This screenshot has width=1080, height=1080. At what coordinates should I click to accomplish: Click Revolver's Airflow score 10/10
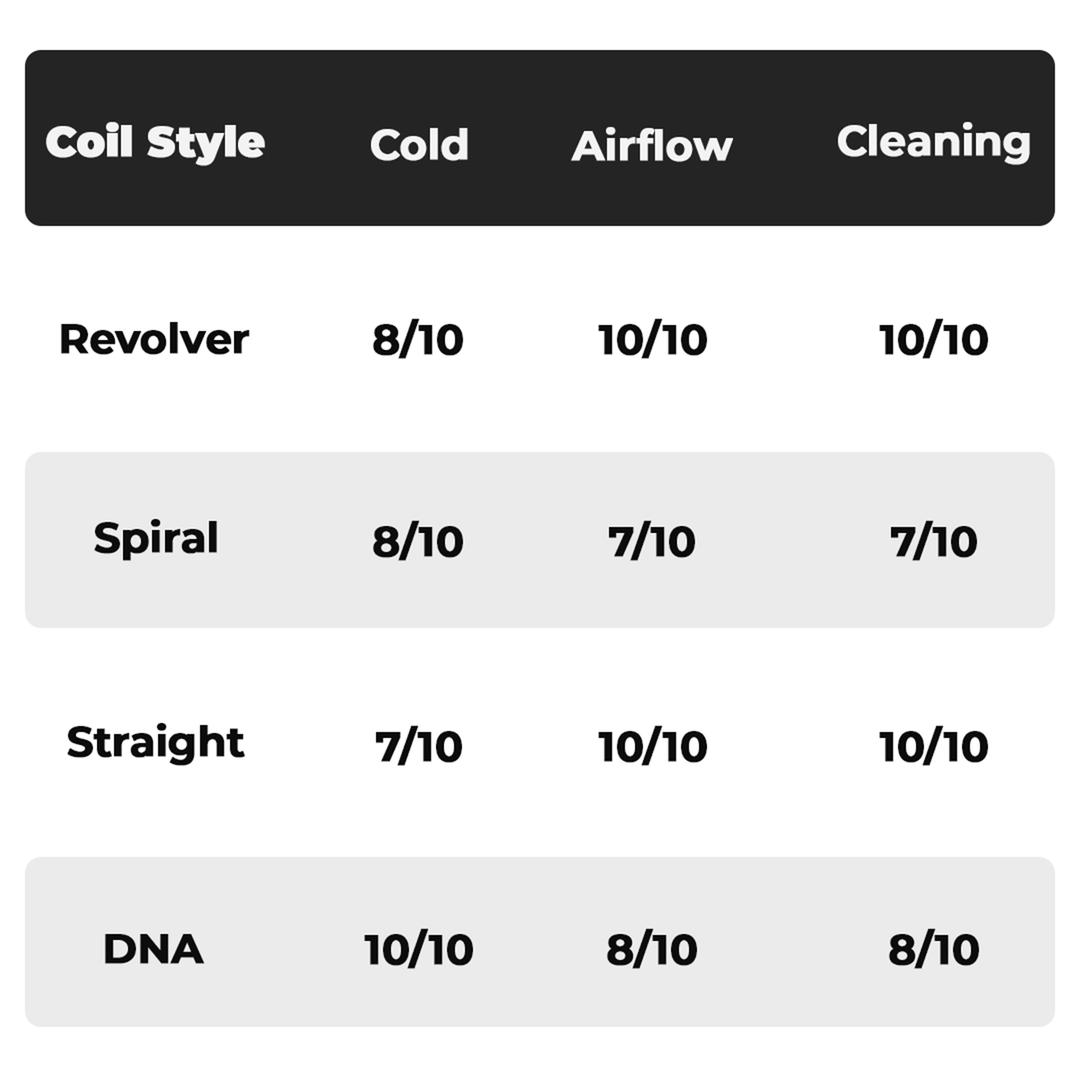(x=652, y=340)
